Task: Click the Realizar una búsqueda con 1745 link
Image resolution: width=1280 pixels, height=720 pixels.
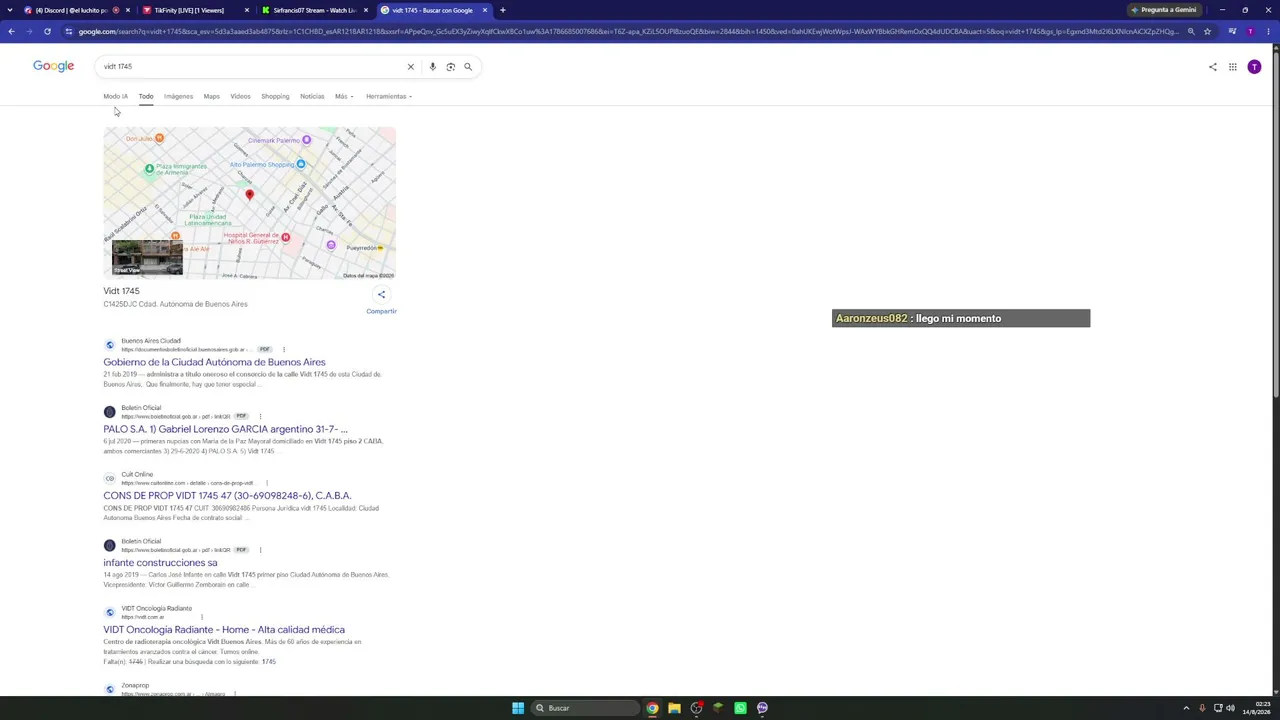Action: coord(212,662)
